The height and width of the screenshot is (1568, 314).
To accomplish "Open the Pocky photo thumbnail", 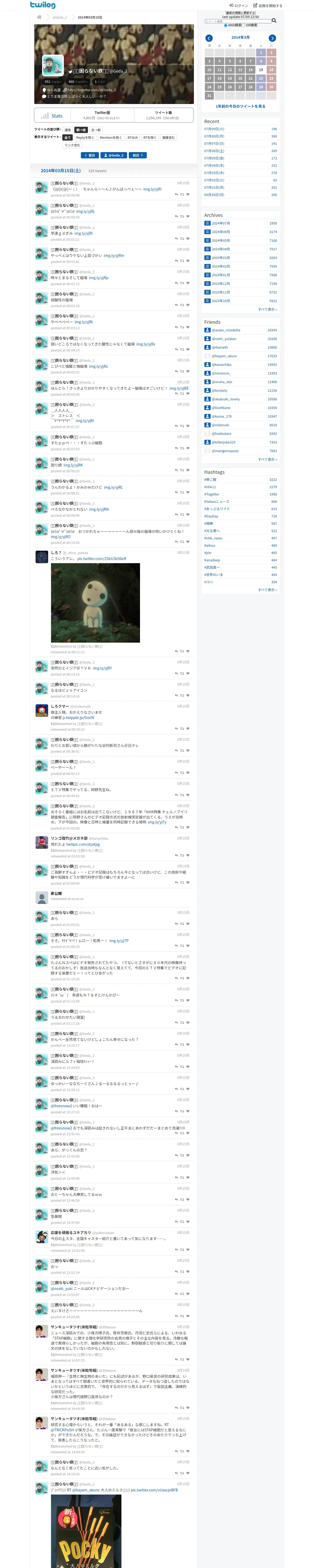I will [86, 1531].
